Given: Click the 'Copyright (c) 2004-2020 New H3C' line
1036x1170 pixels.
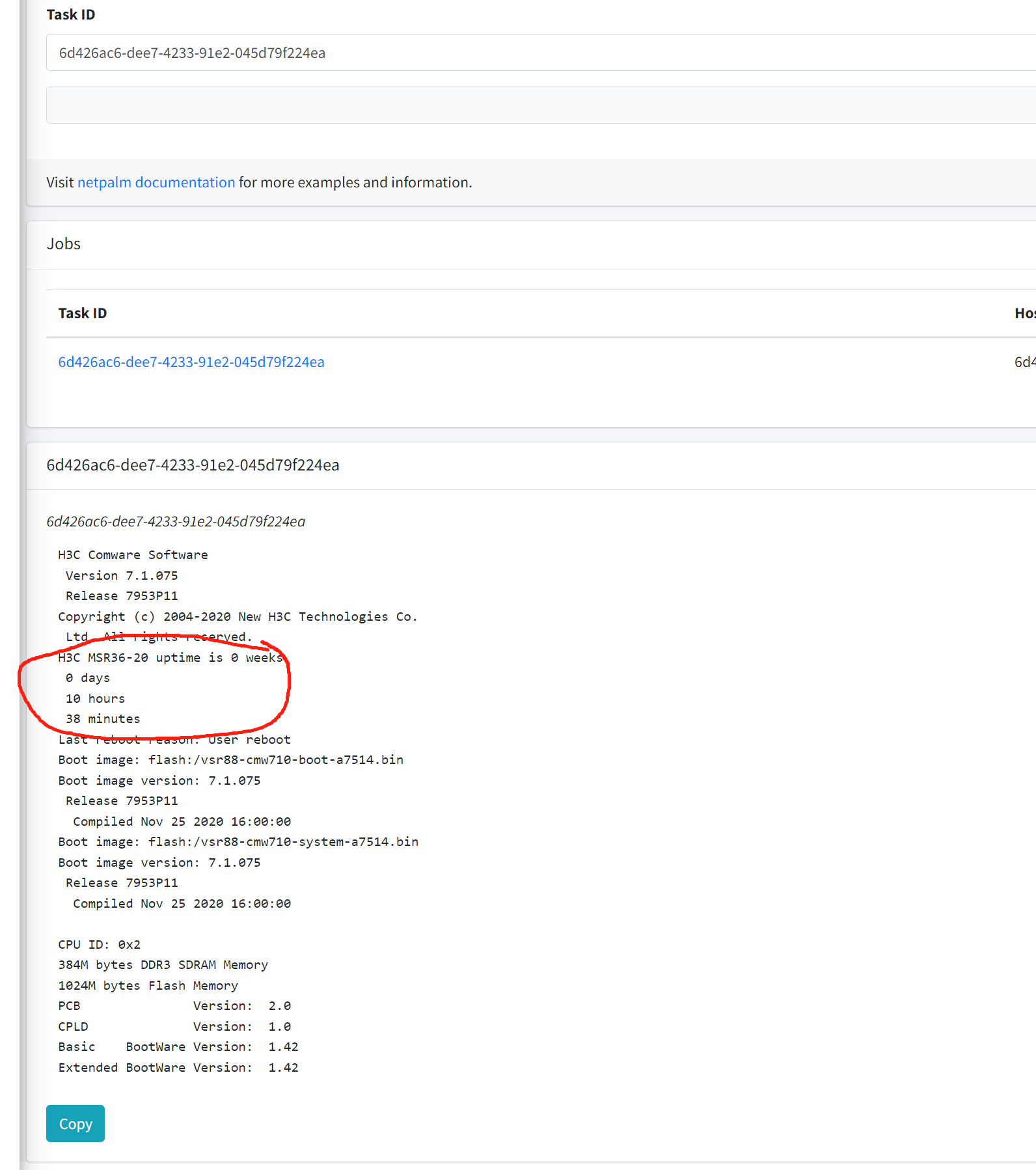Looking at the screenshot, I should [238, 616].
